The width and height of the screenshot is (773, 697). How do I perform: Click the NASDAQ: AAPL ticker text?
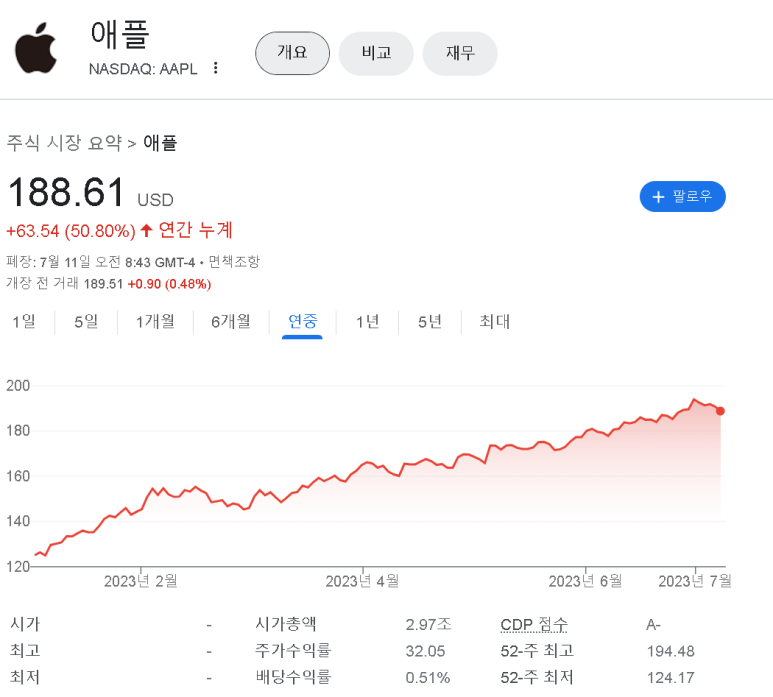tap(143, 69)
